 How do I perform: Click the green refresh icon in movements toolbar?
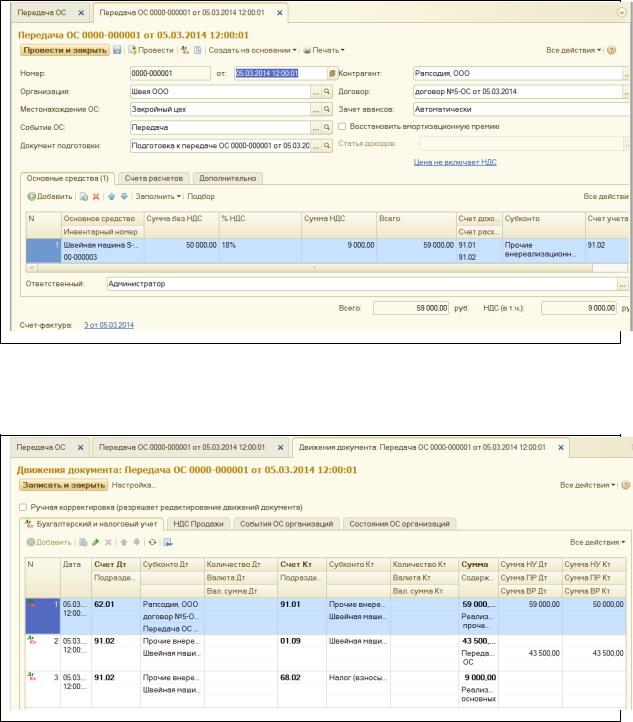click(152, 542)
